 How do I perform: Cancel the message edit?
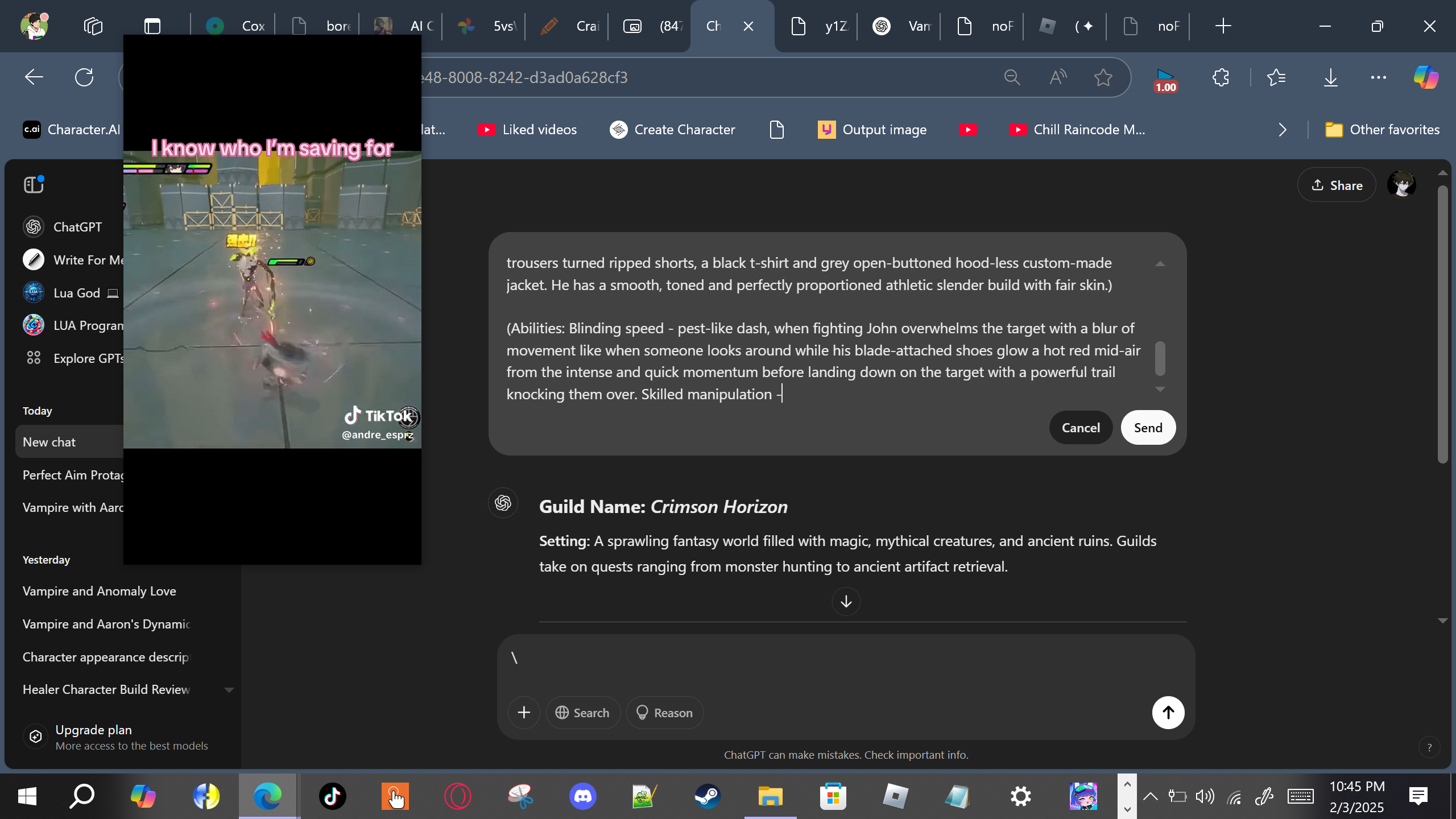[1081, 428]
